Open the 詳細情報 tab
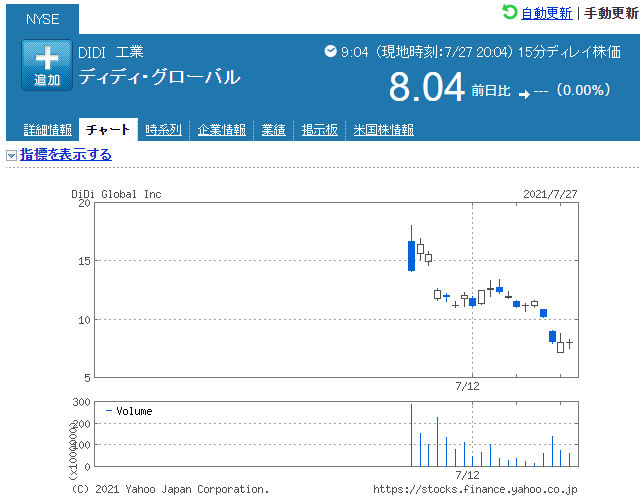The image size is (643, 500). [x=48, y=130]
